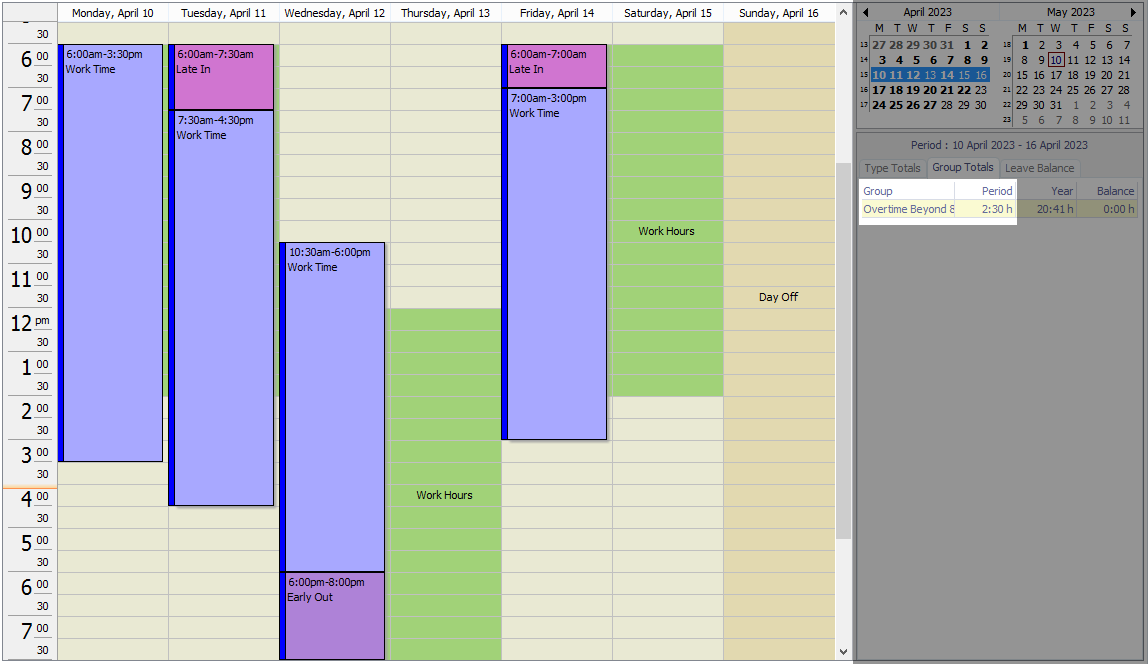Screen dimensions: 1148x664
Task: Select the Group Totals tab
Action: coord(963,168)
